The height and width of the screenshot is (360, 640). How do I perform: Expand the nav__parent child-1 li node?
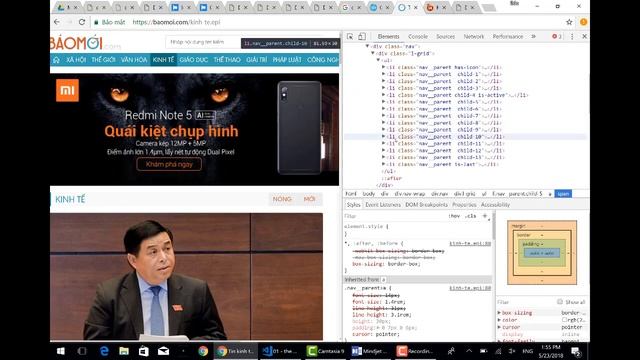(x=383, y=74)
